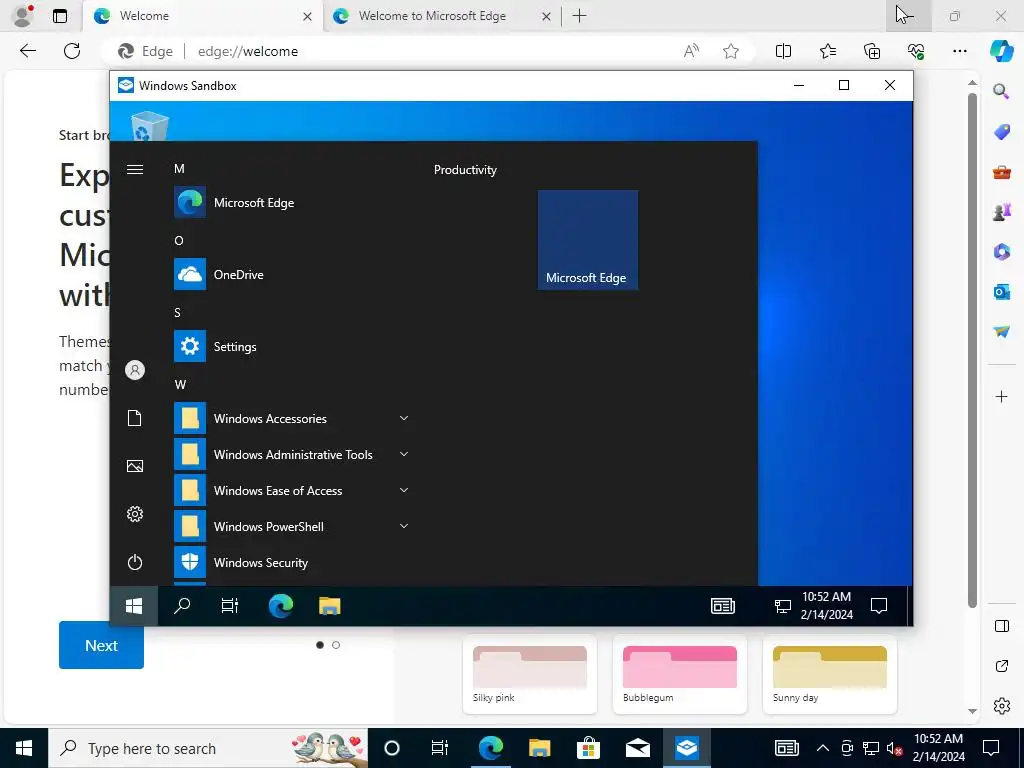Viewport: 1024px width, 768px height.
Task: Expand Windows Accessories folder
Action: 293,419
